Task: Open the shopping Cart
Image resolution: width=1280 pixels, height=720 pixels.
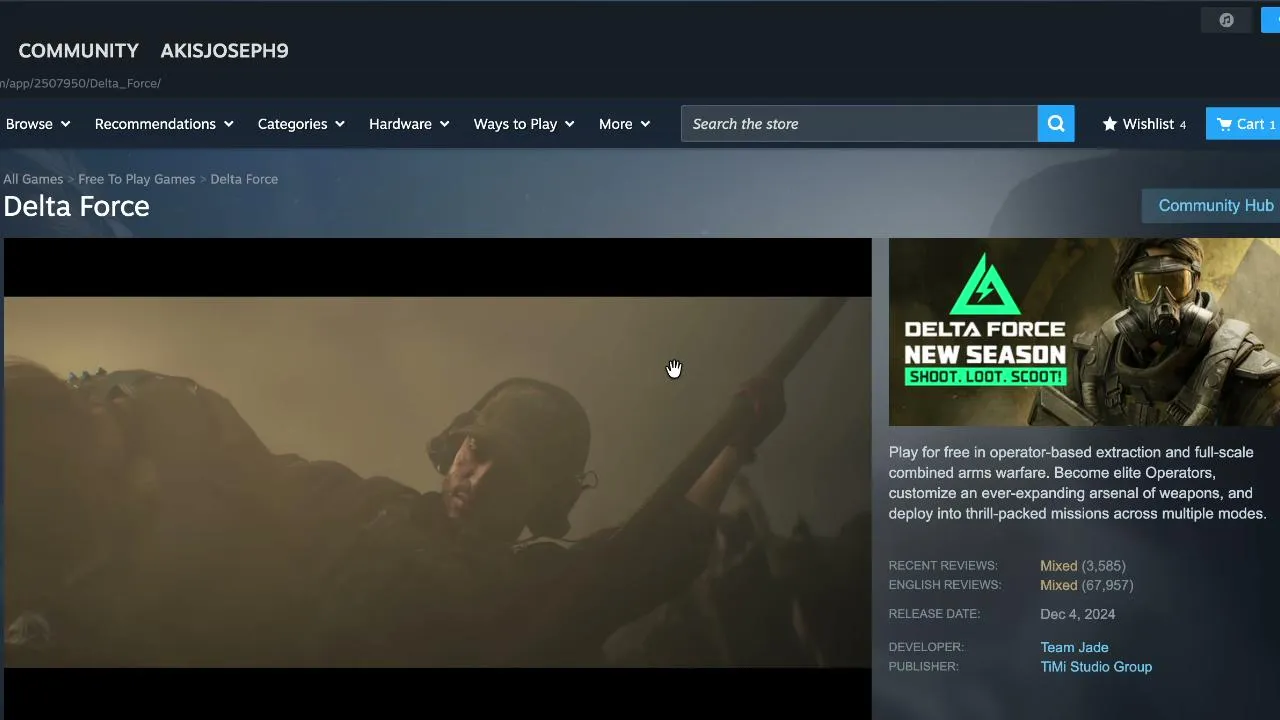Action: [1243, 124]
